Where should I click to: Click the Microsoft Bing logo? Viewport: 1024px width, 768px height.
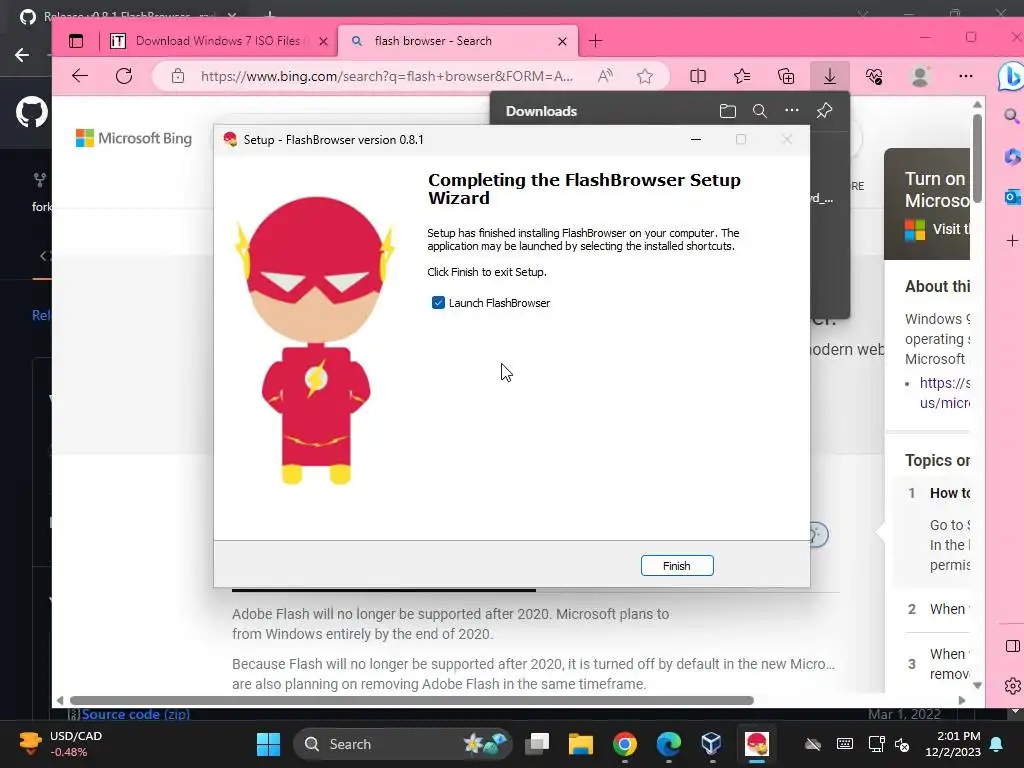coord(134,138)
